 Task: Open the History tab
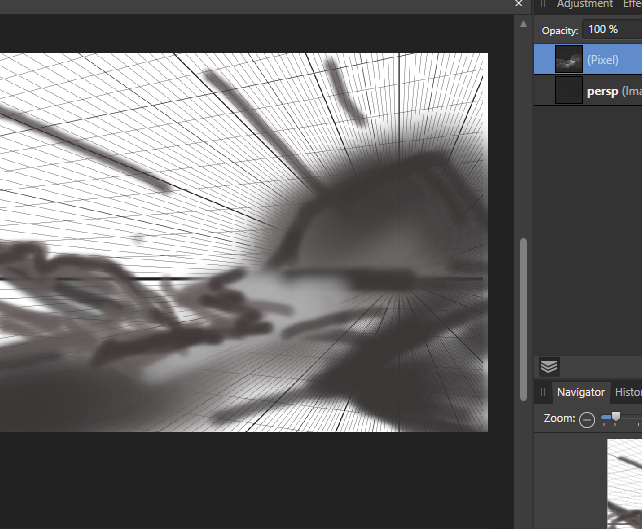tap(628, 392)
